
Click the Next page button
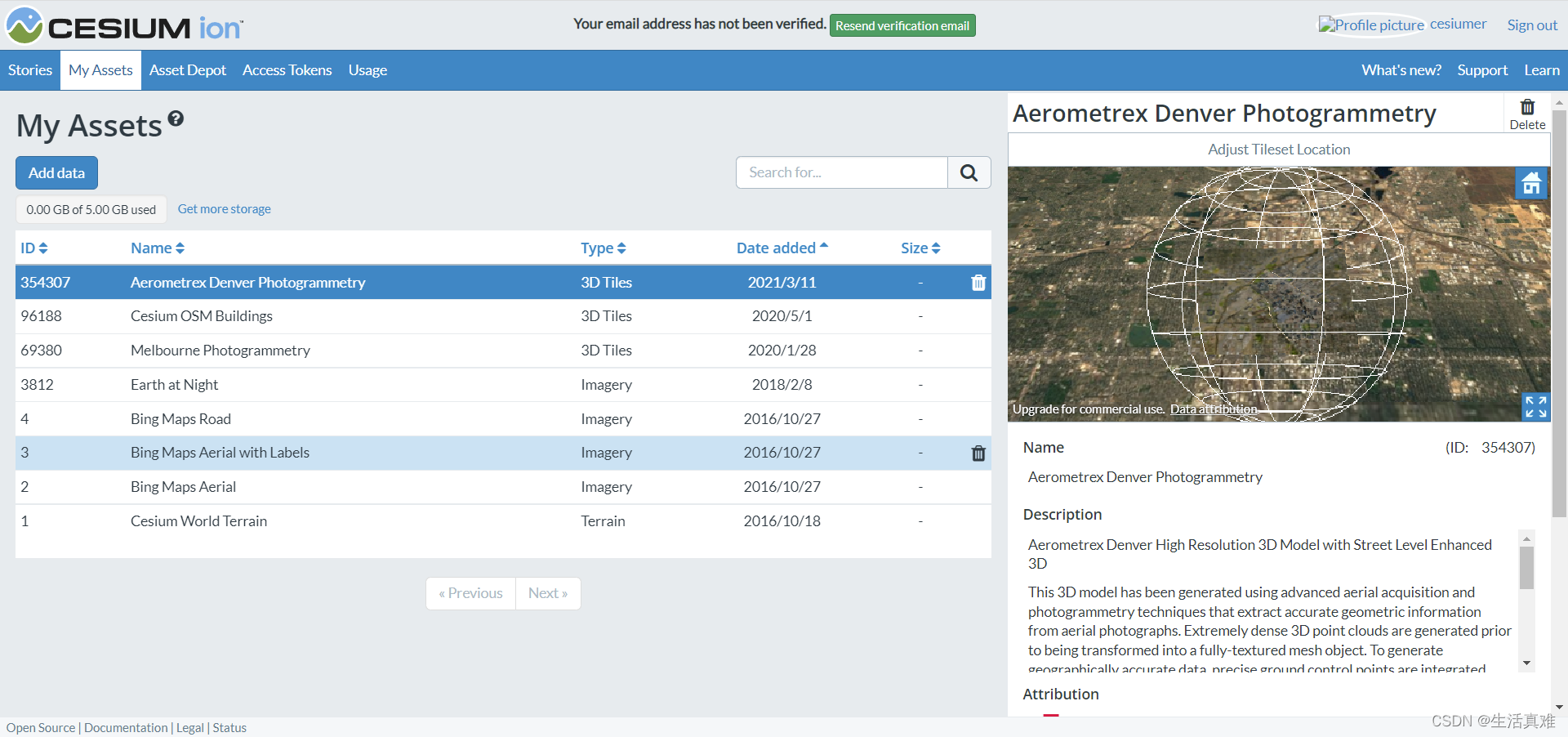coord(548,593)
